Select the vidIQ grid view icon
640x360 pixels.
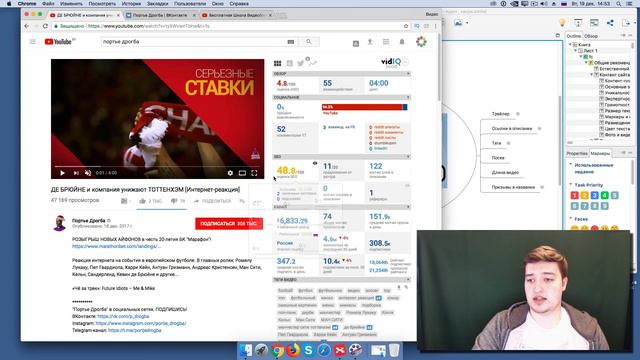(278, 63)
